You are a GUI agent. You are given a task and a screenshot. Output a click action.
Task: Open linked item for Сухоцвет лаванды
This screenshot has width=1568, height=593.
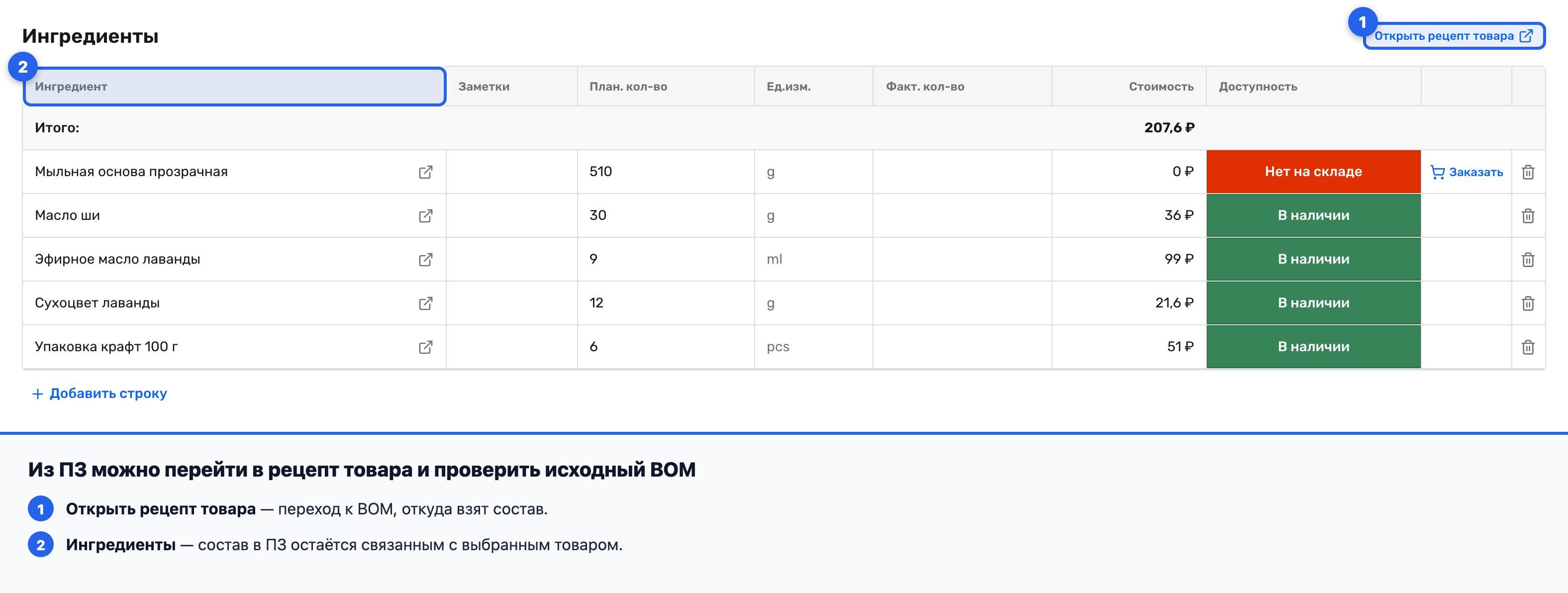(x=425, y=304)
